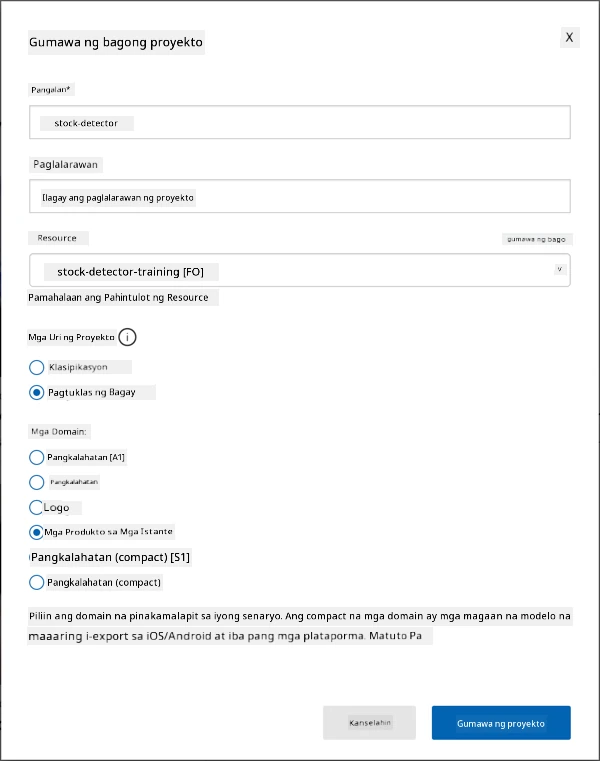Click the Paglalarawan description input field
The height and width of the screenshot is (761, 600).
tap(300, 196)
